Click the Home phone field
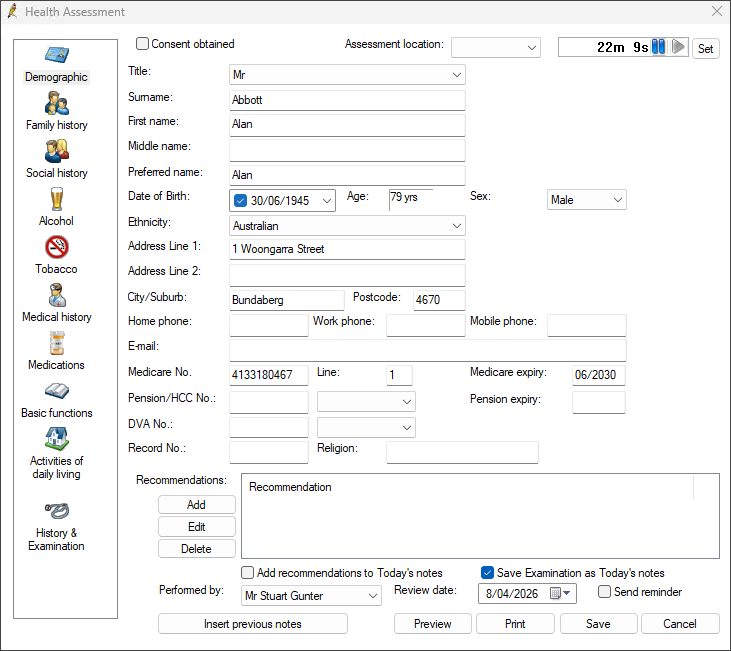Image resolution: width=731 pixels, height=651 pixels. tap(269, 325)
